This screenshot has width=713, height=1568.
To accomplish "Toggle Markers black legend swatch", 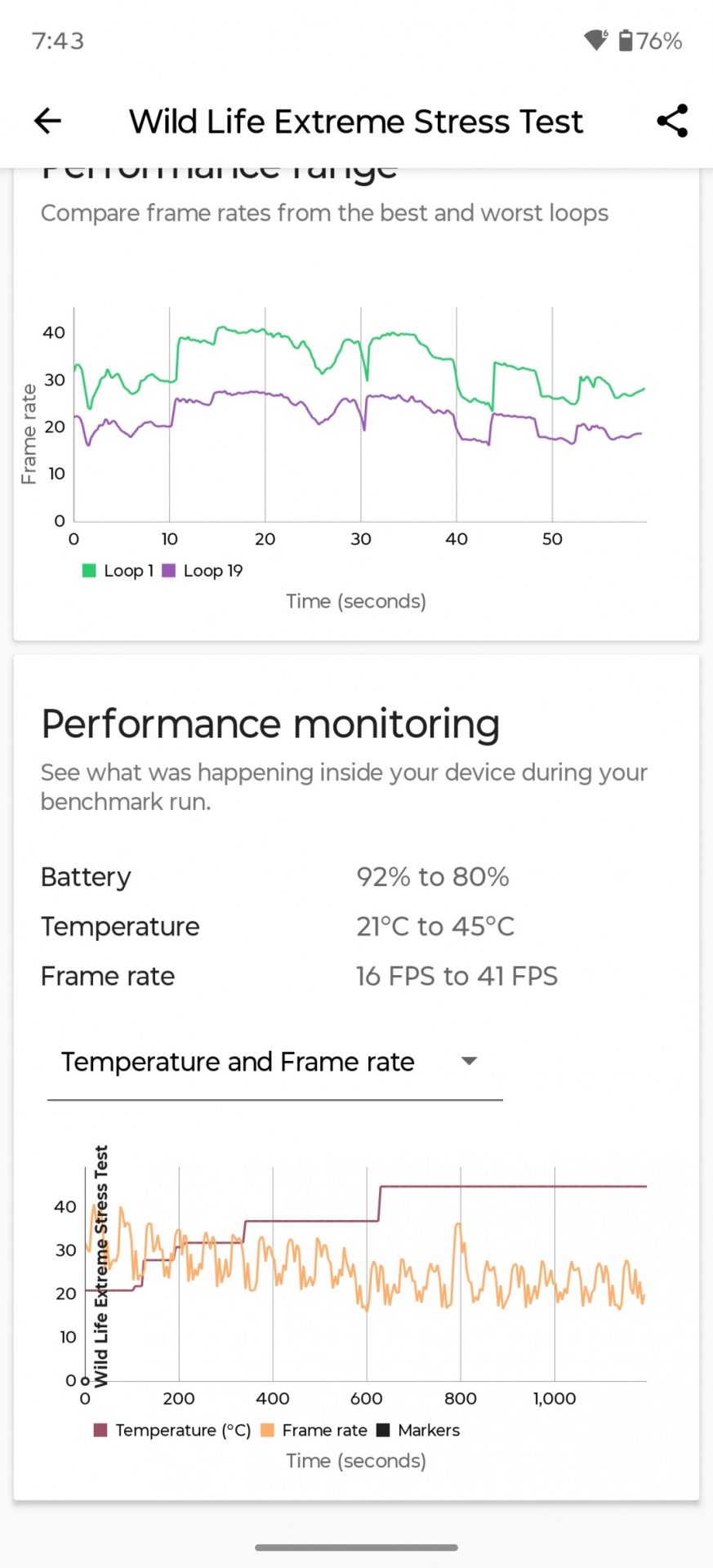I will (383, 1430).
